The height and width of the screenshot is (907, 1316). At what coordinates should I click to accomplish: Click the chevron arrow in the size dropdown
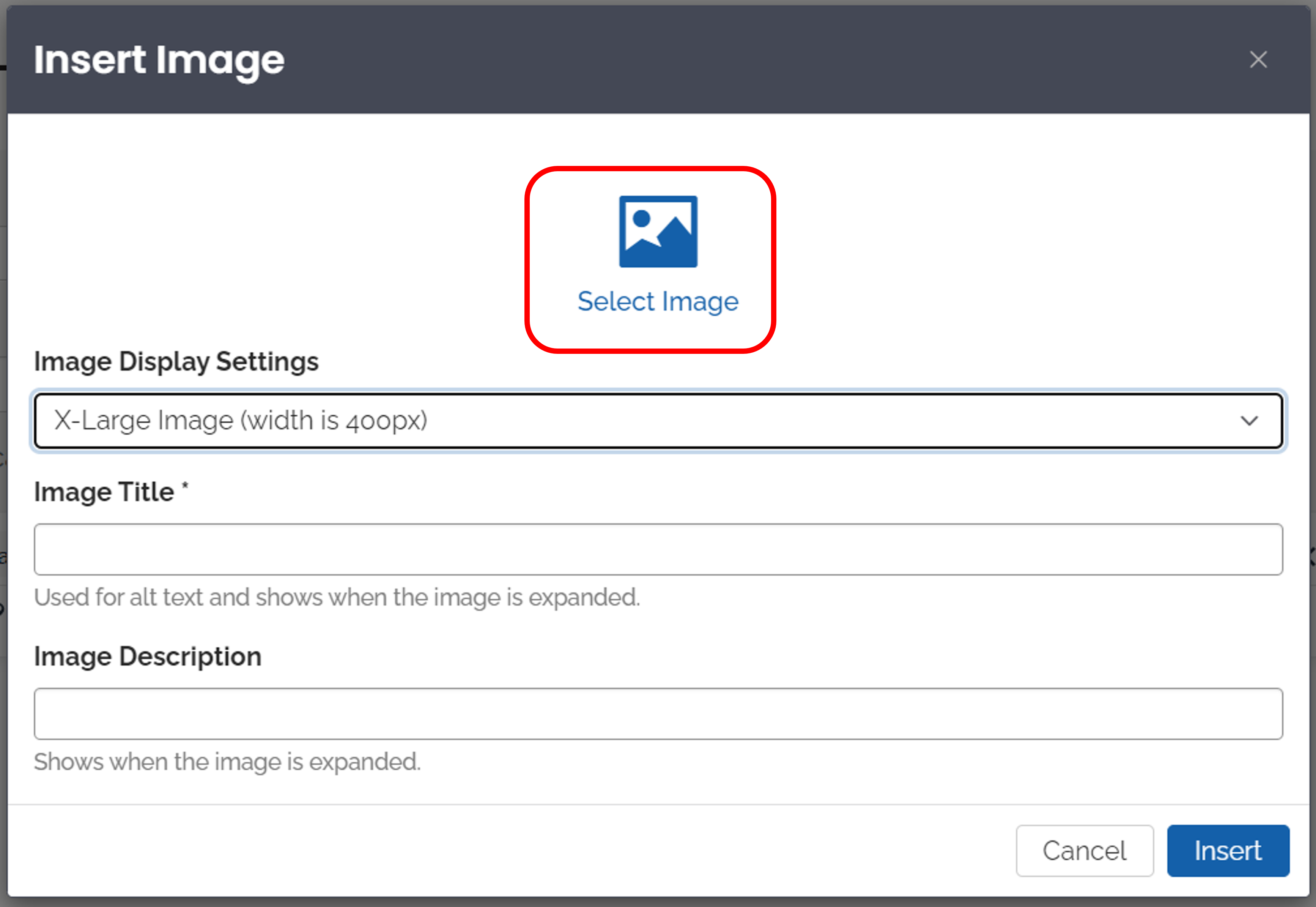1249,421
